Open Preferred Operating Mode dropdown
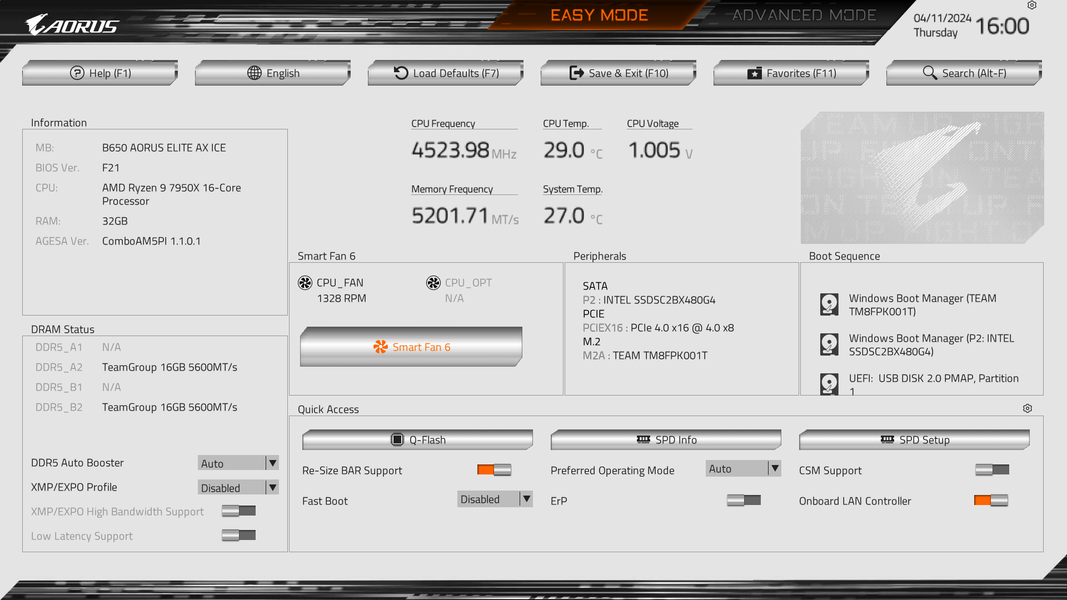Screen dimensions: 1067x600 point(743,469)
